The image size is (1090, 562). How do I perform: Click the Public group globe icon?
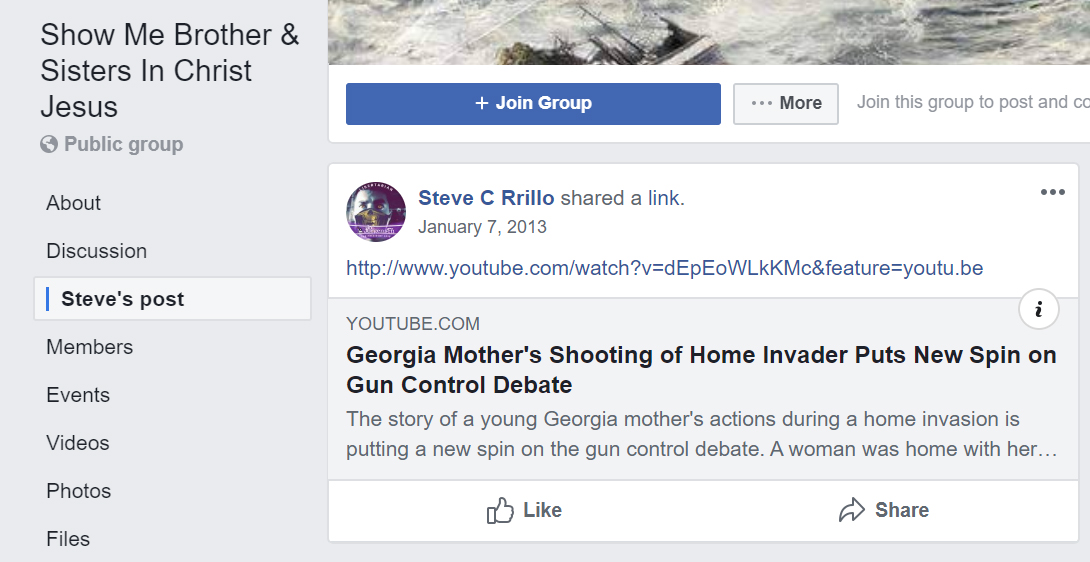(49, 145)
